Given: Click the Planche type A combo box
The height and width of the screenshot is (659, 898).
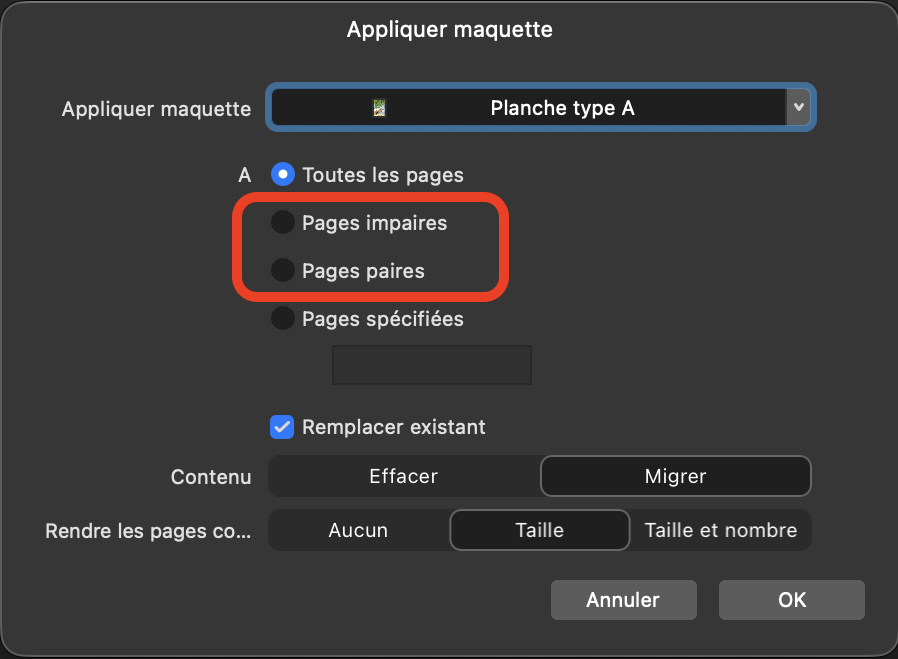Looking at the screenshot, I should click(x=541, y=107).
